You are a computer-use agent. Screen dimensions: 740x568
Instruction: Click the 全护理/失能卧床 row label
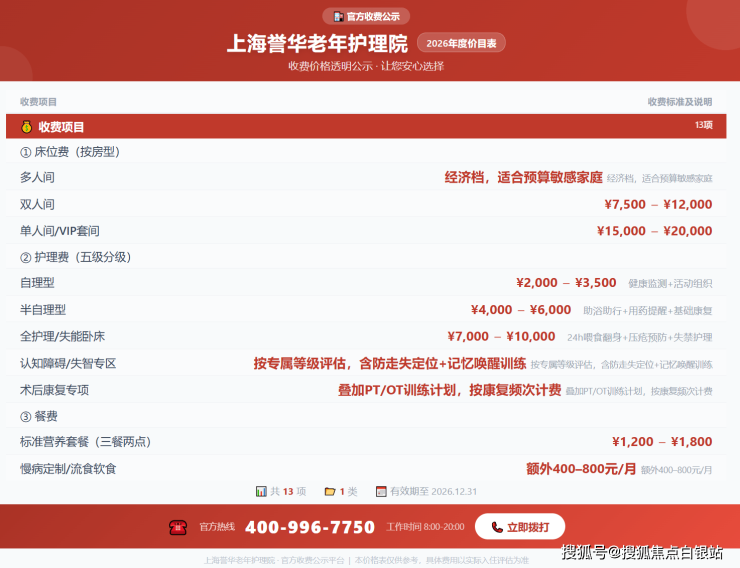tap(62, 336)
